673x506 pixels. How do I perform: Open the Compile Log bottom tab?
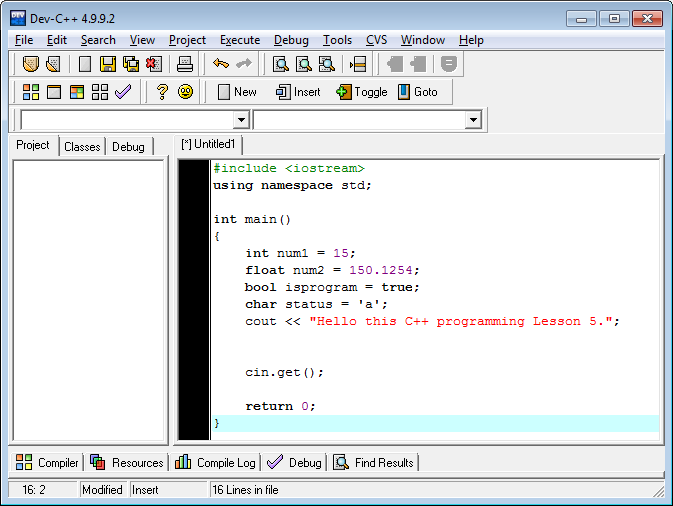(x=215, y=463)
